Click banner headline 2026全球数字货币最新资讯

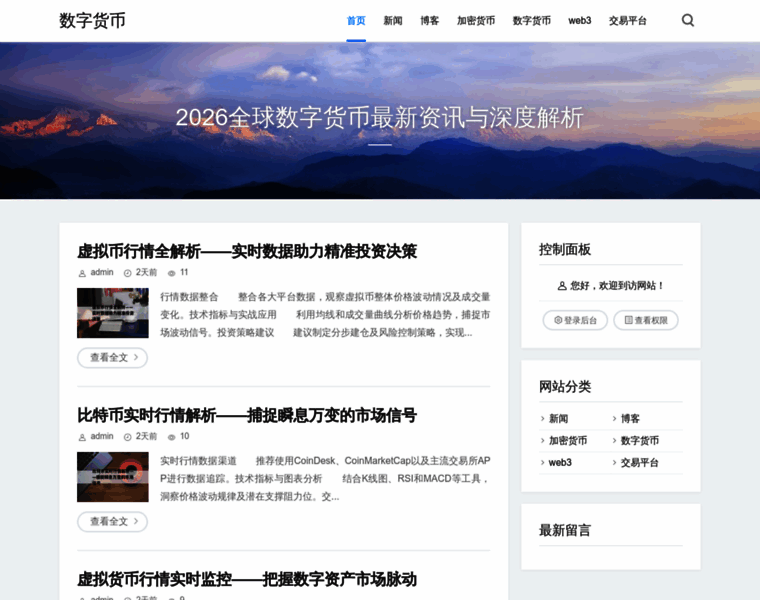pyautogui.click(x=379, y=118)
